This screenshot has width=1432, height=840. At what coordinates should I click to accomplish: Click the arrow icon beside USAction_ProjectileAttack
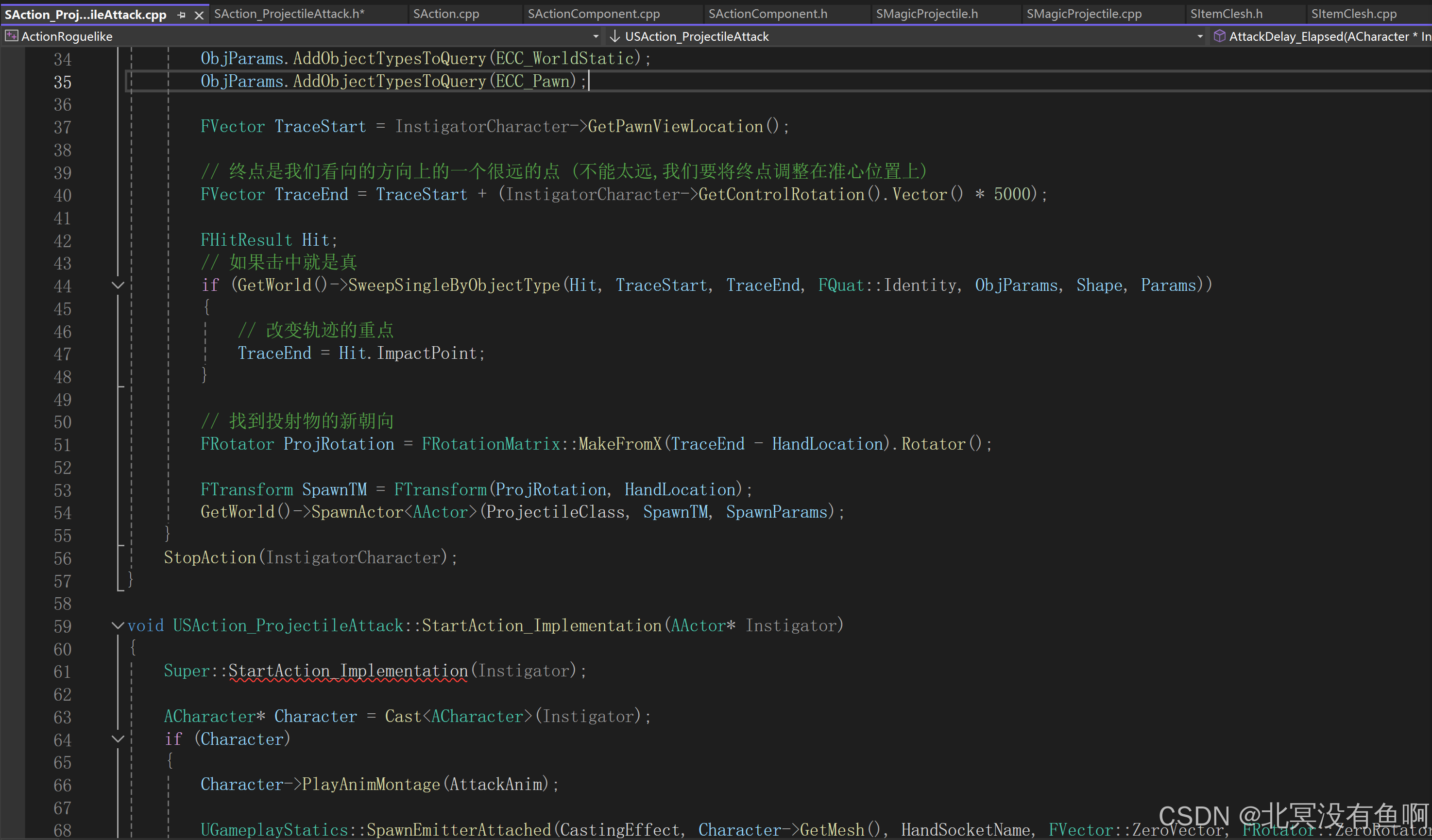pos(614,36)
